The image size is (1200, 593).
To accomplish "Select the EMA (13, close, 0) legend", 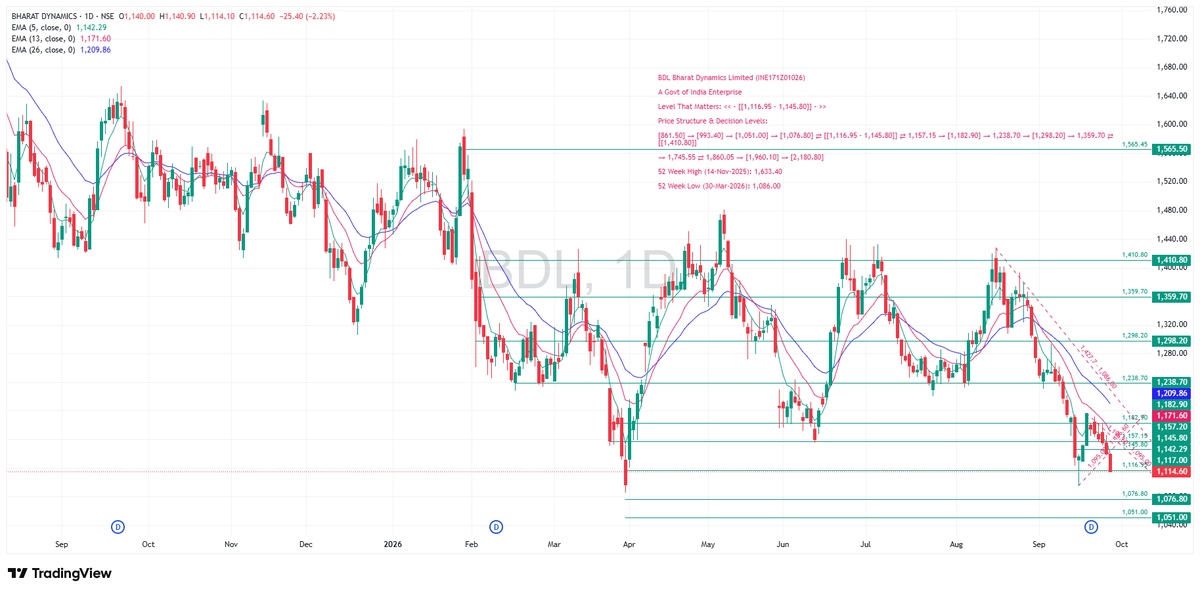I will click(x=42, y=38).
